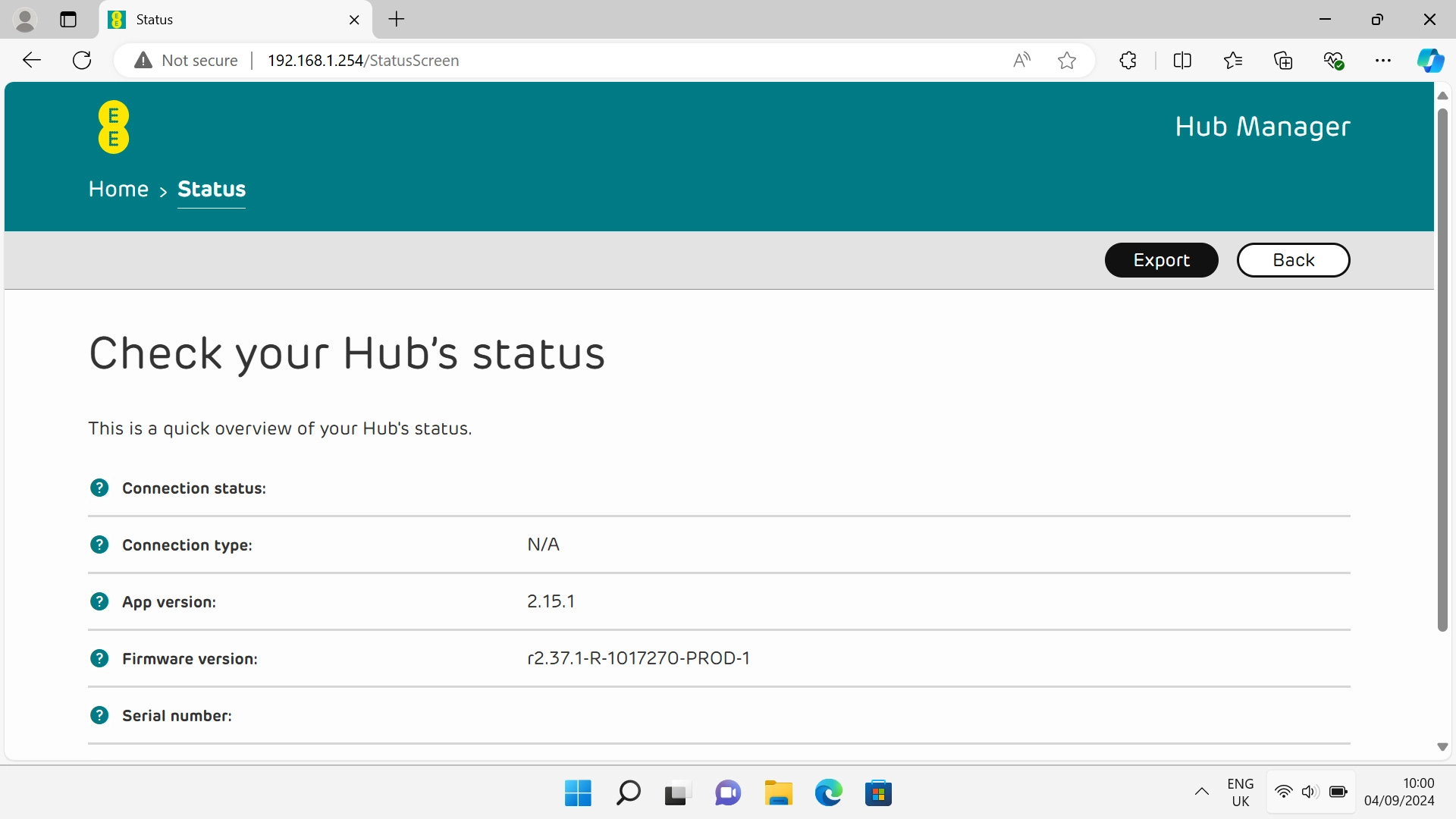Expand hidden system tray icons

pyautogui.click(x=1201, y=792)
